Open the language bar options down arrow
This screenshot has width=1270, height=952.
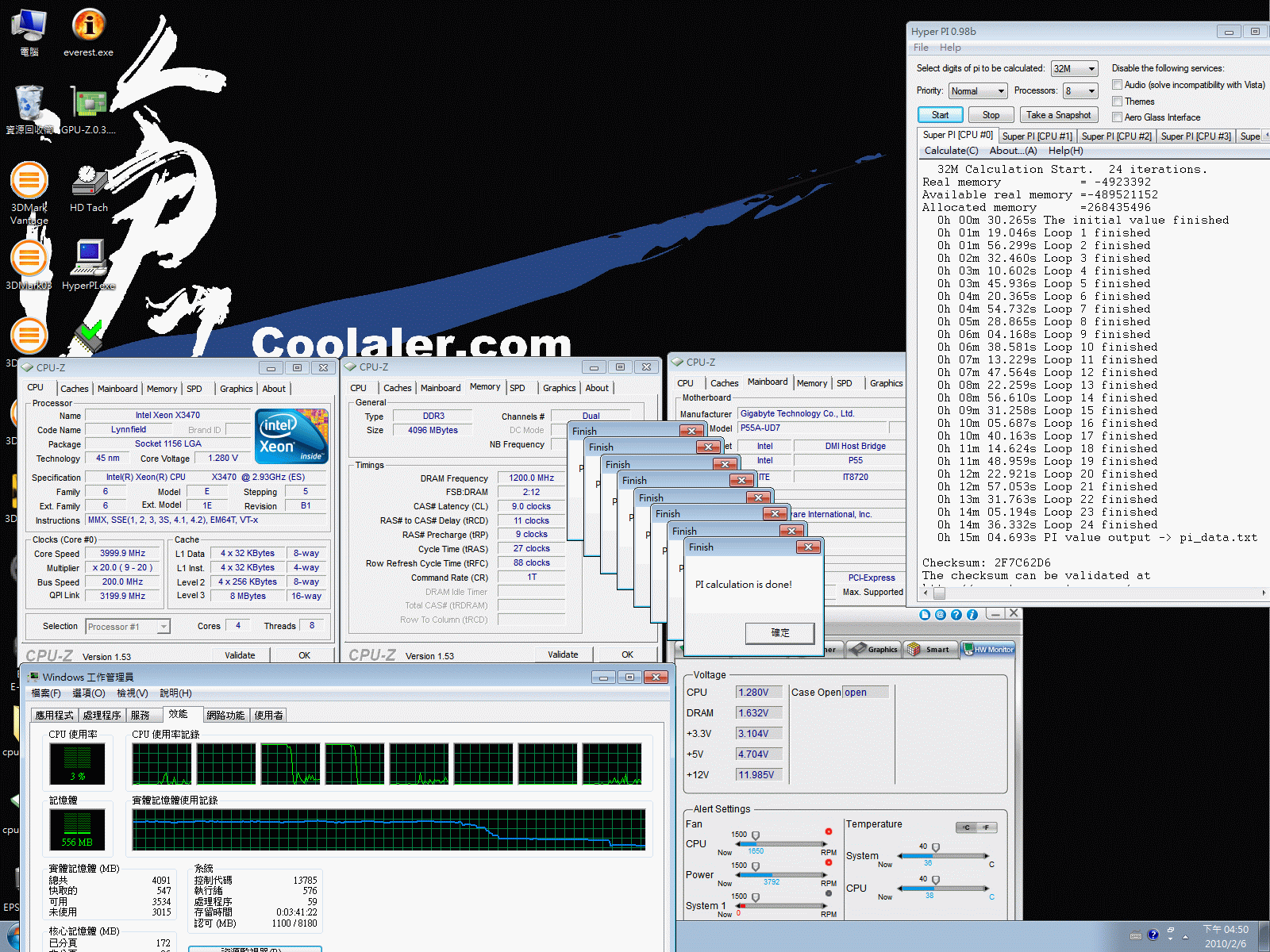tap(1171, 939)
